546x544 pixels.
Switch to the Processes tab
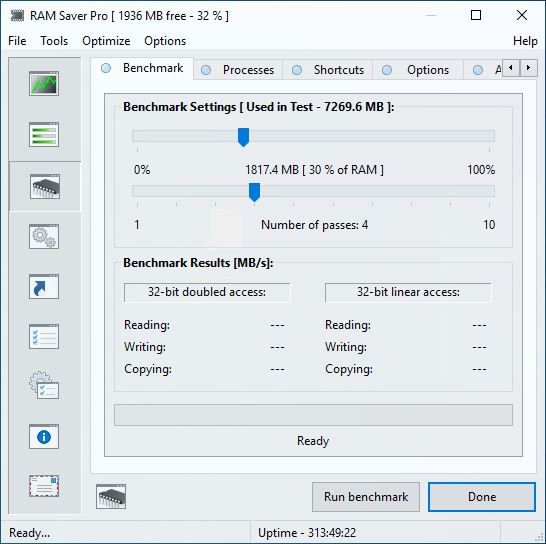point(238,70)
